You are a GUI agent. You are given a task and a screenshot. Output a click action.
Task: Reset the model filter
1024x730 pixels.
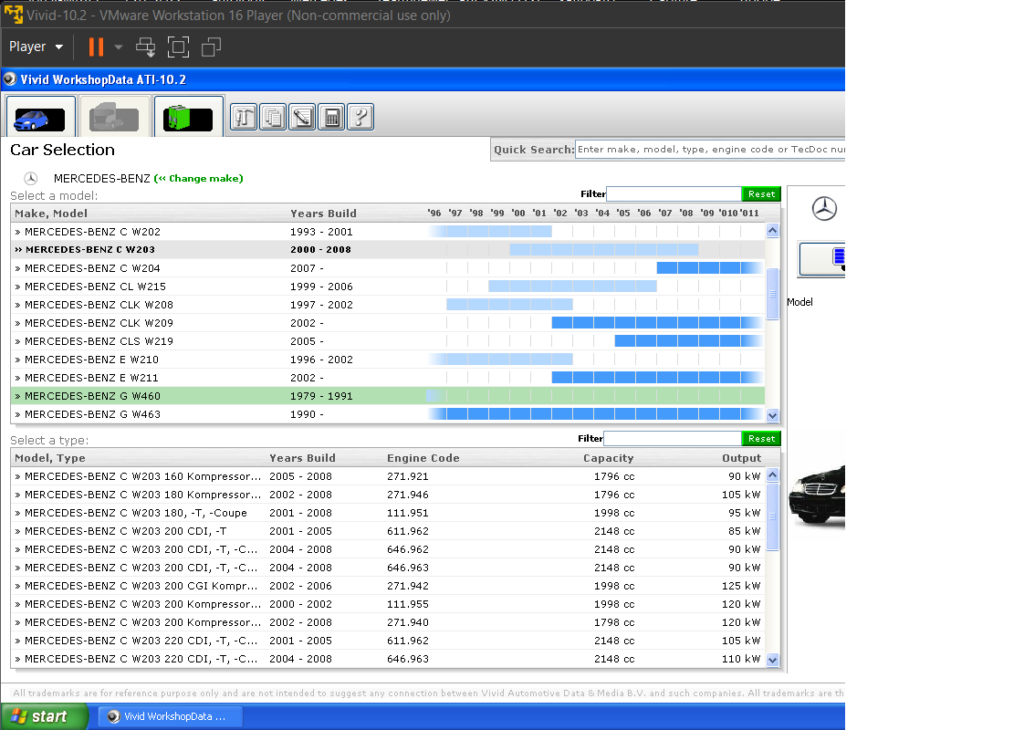(761, 194)
